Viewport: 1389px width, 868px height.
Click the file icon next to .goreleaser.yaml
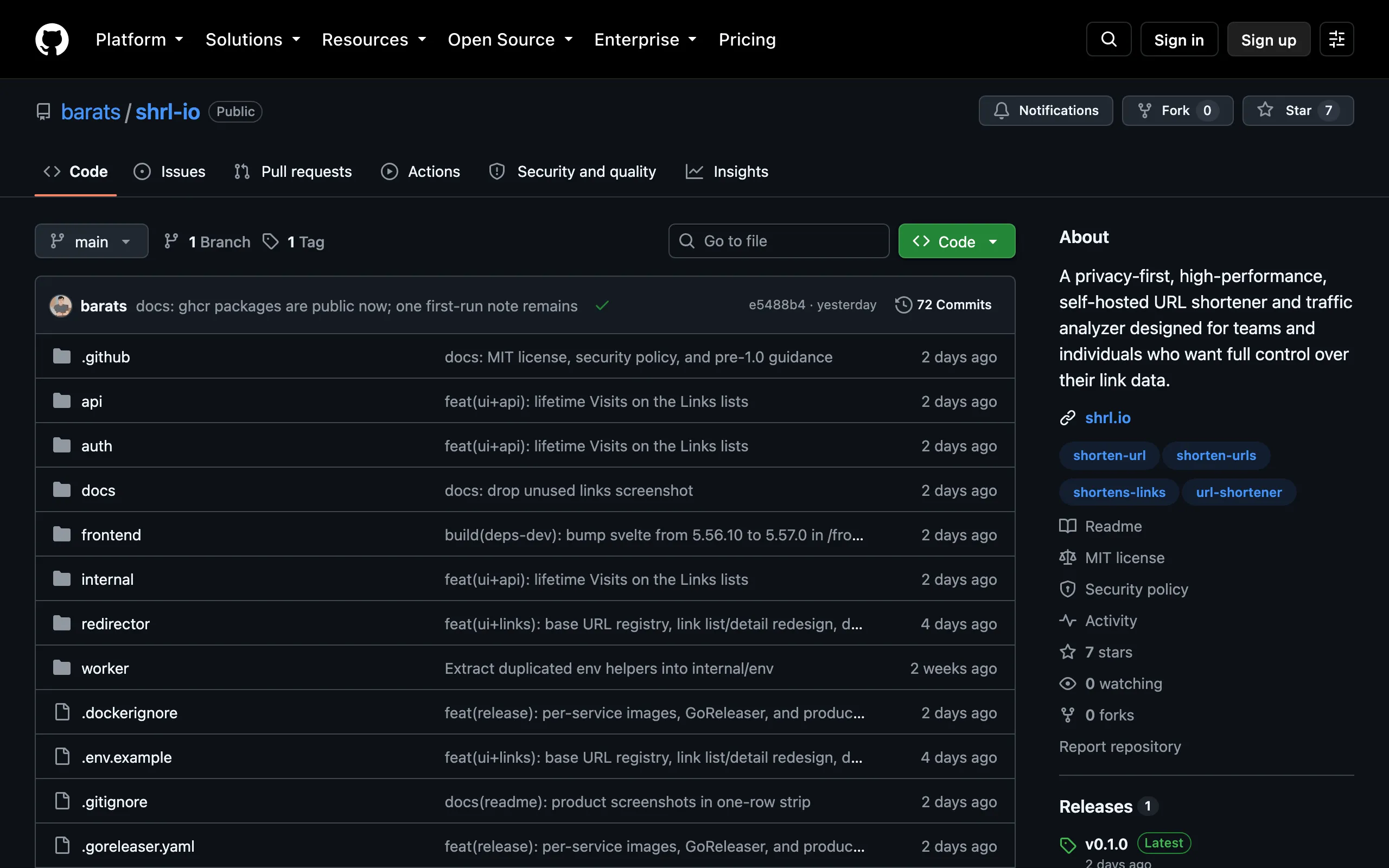tap(62, 846)
